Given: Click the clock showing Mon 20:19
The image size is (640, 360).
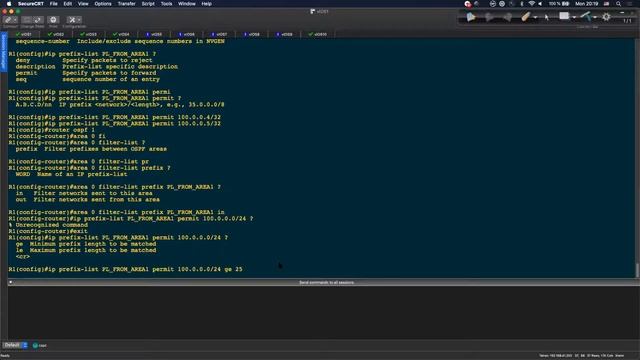Looking at the screenshot, I should pos(587,4).
